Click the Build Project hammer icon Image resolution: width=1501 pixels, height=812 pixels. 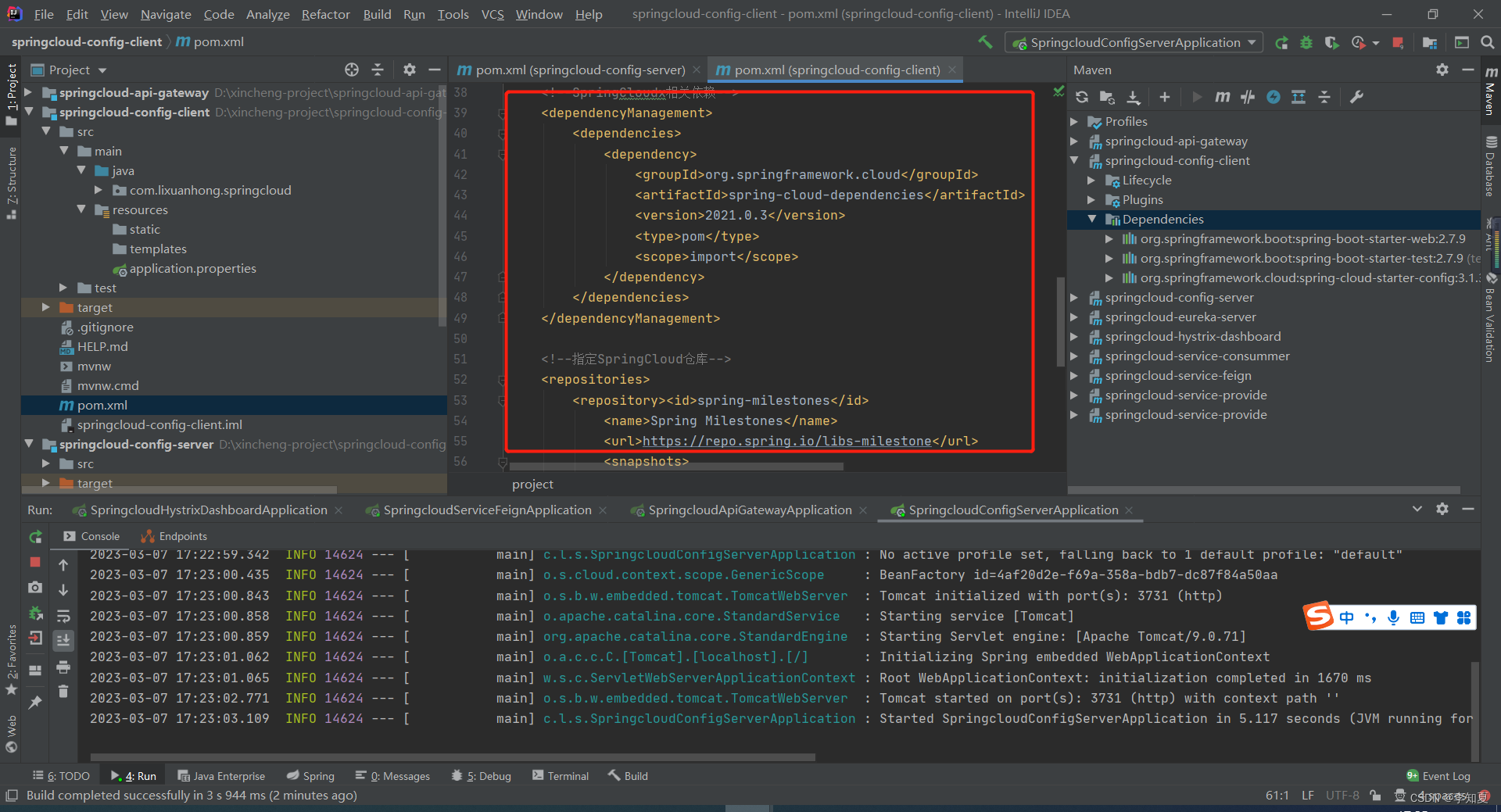pos(985,42)
